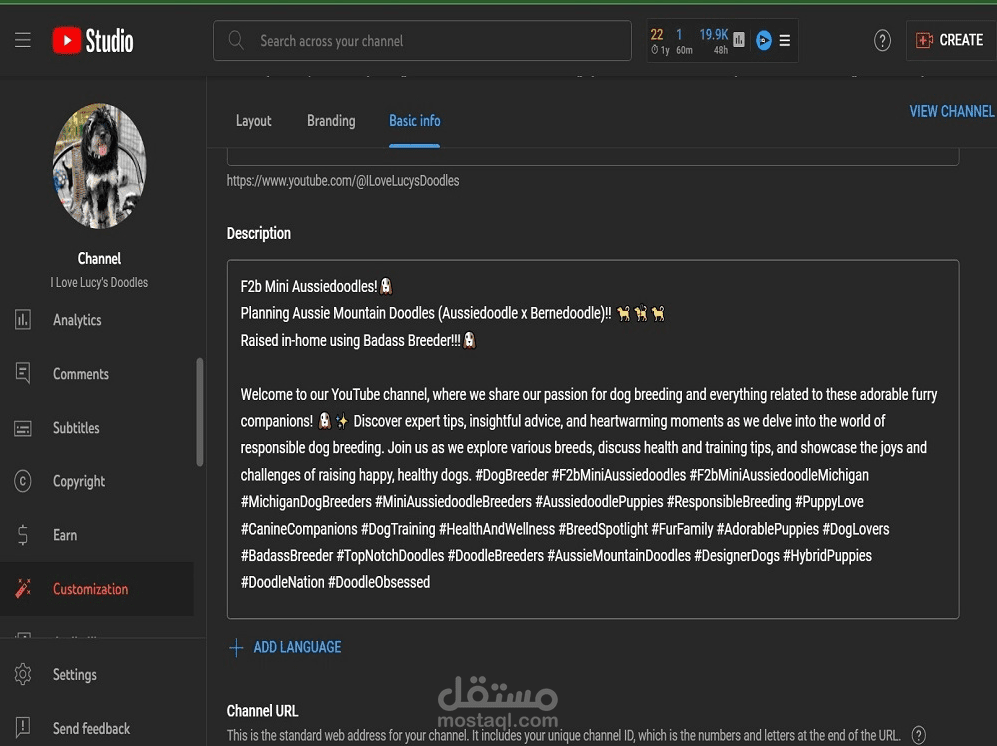Click the Send feedback icon
997x746 pixels.
click(23, 728)
